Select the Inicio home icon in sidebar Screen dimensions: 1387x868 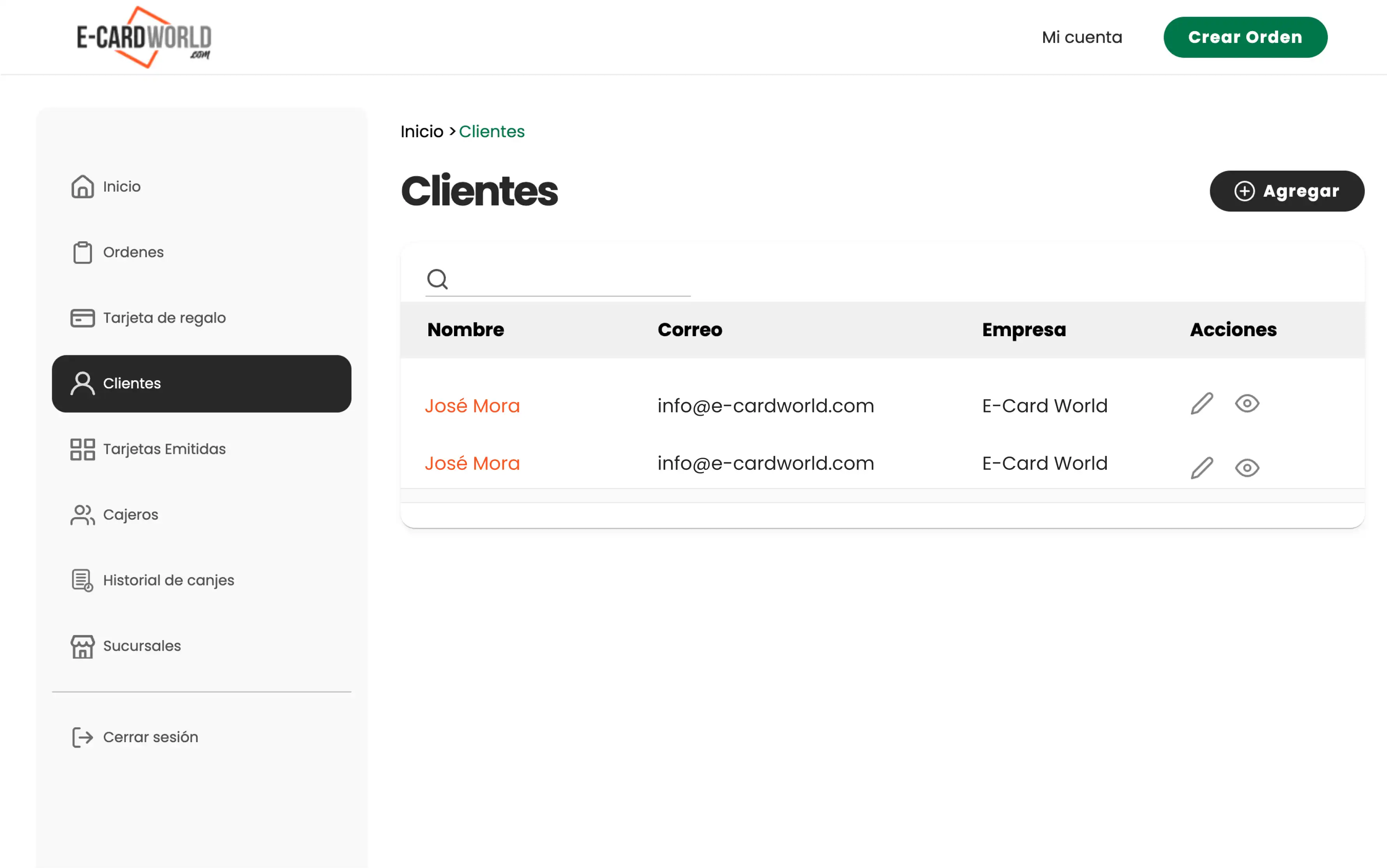pyautogui.click(x=82, y=186)
